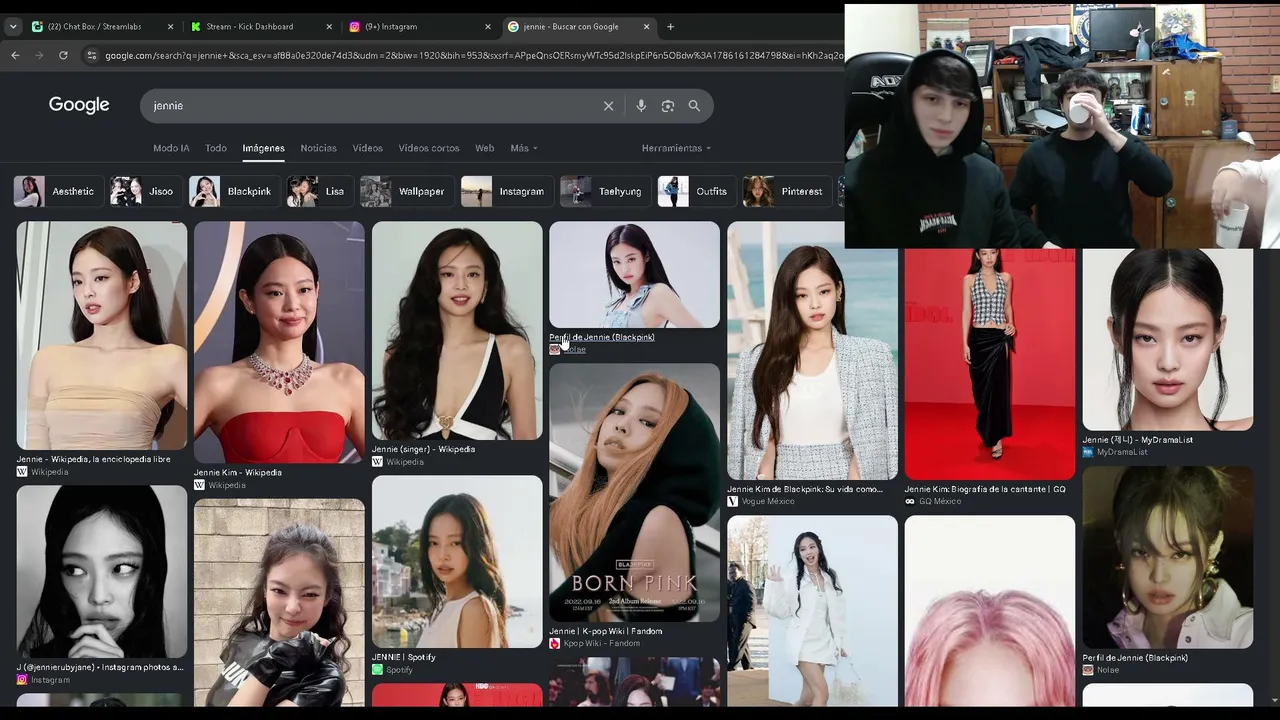Open "Jennie Kim de Blackpink: Su vida como..." title
The image size is (1280, 720).
[x=805, y=489]
